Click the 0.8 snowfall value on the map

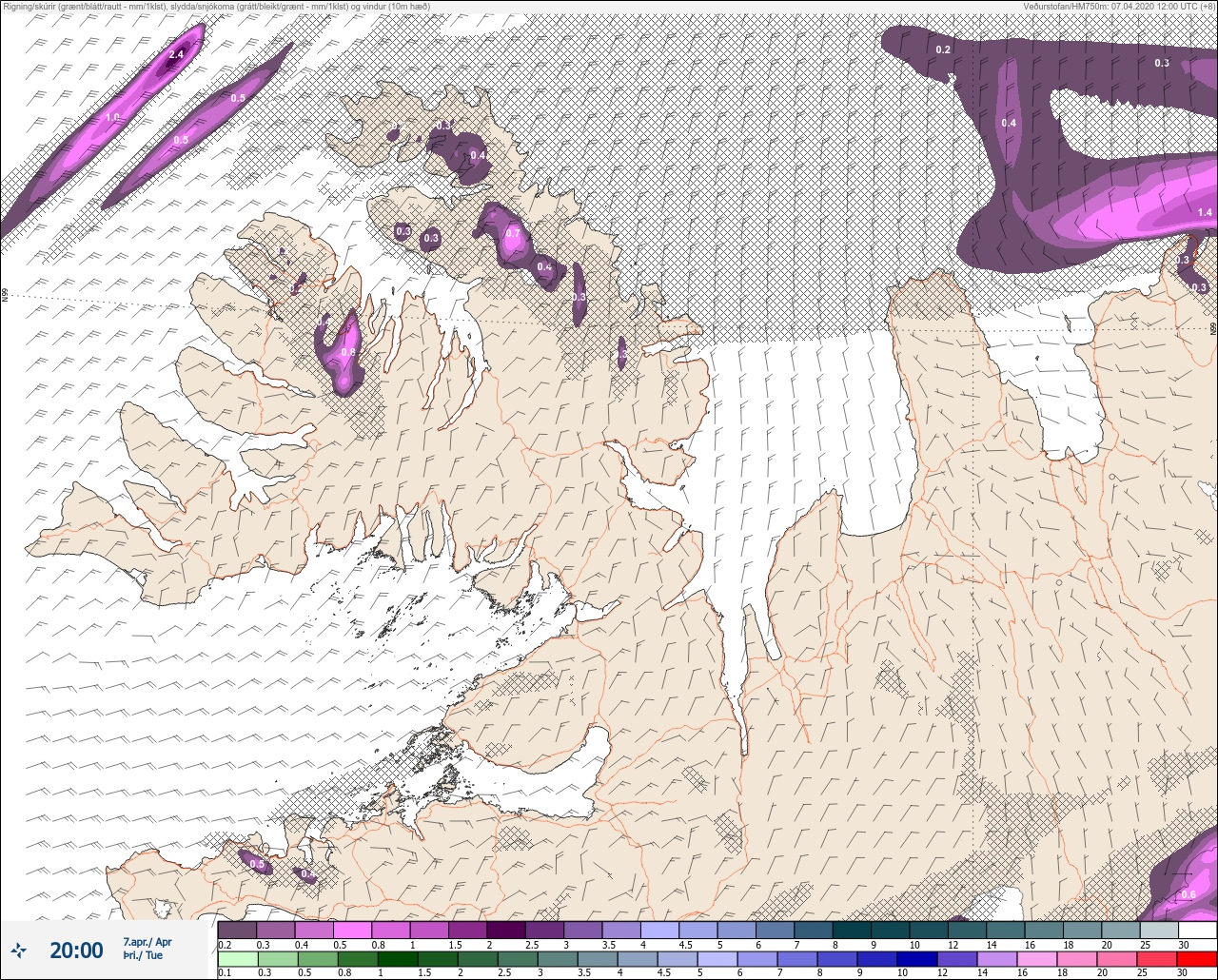pyautogui.click(x=348, y=352)
